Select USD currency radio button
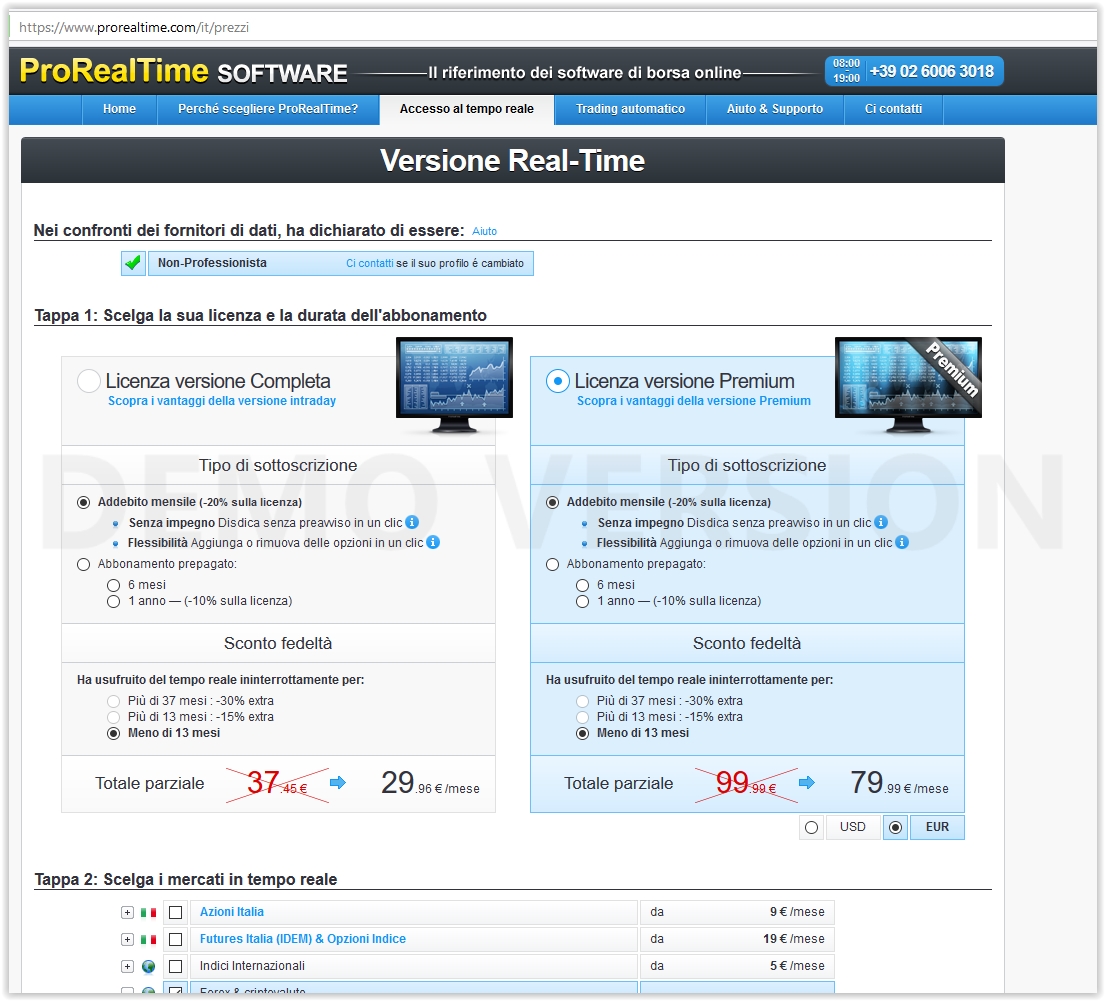 coord(812,828)
